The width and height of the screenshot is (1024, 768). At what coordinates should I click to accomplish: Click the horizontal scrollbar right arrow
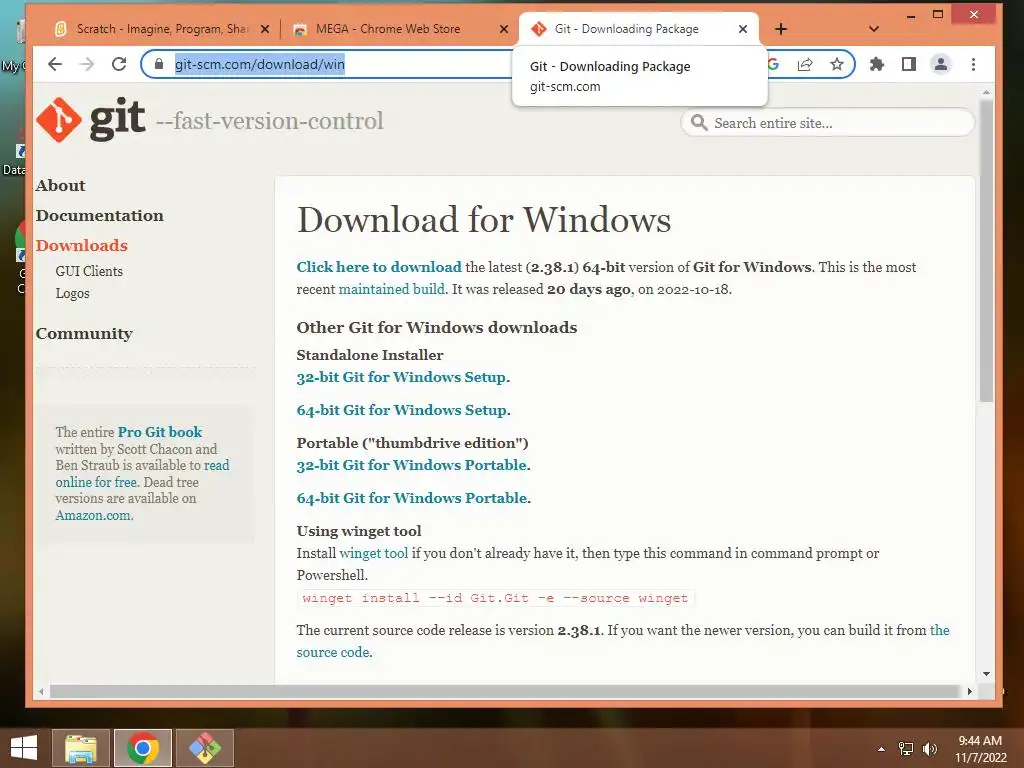tap(969, 691)
